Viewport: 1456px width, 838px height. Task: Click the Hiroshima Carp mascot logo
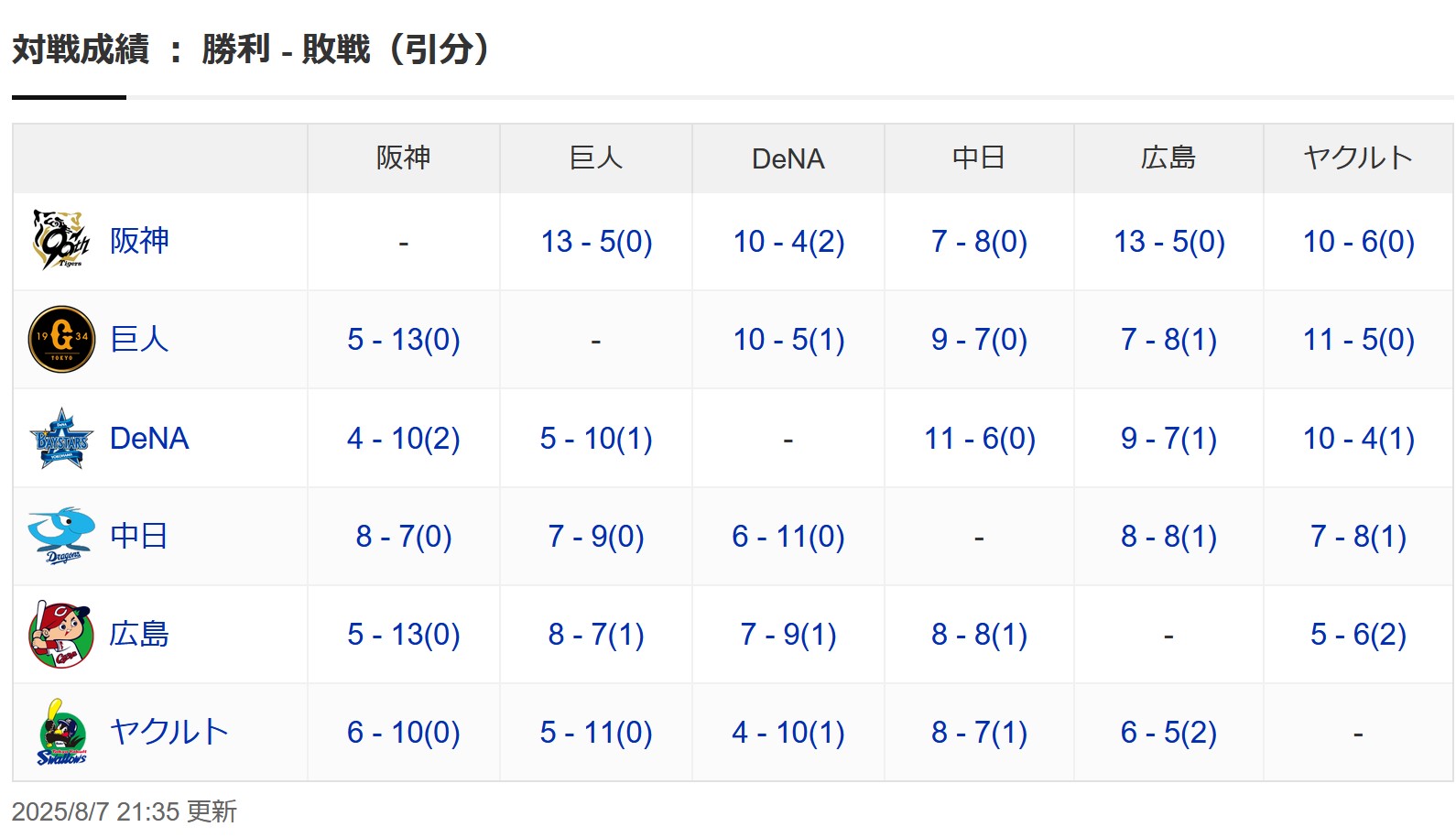click(x=61, y=635)
